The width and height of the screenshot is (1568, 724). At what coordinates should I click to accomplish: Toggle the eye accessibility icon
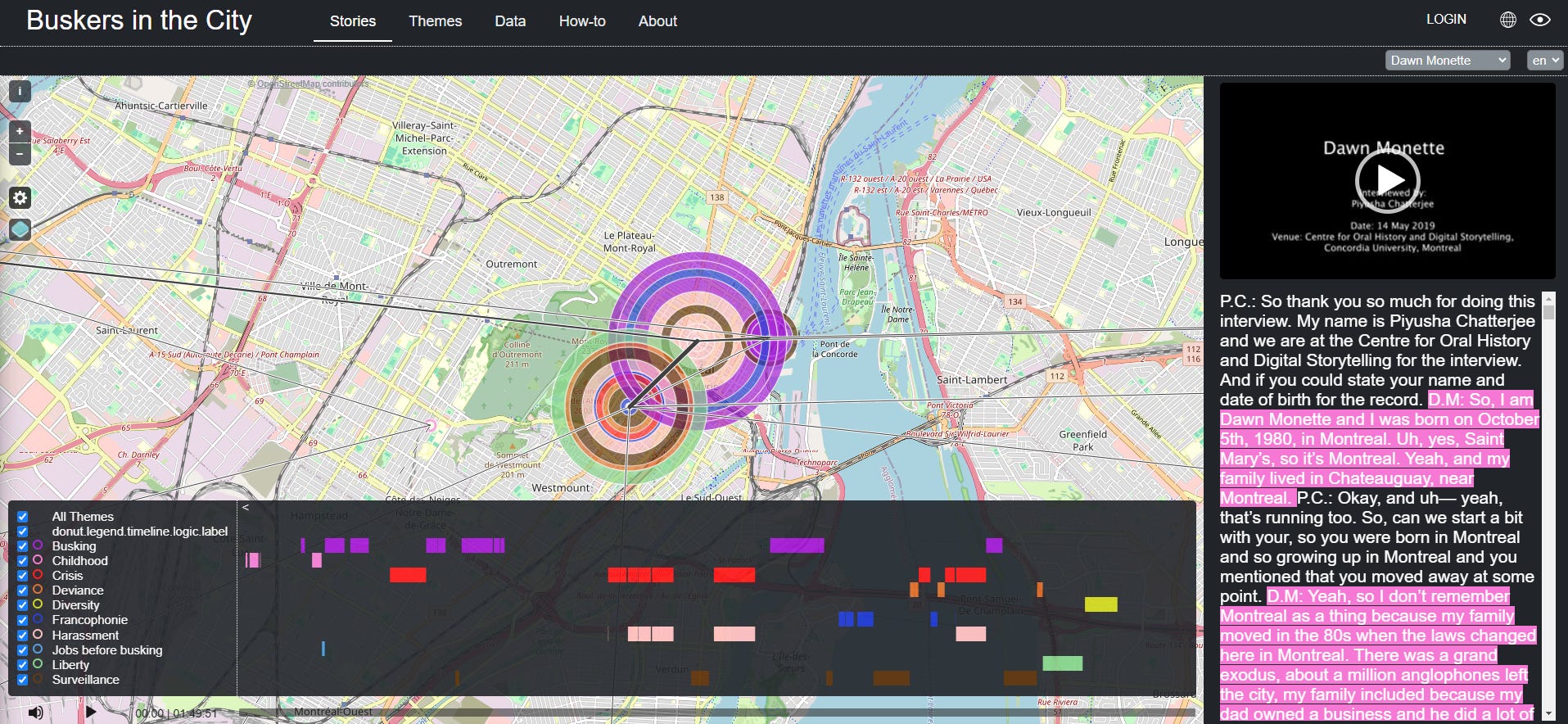(1539, 20)
